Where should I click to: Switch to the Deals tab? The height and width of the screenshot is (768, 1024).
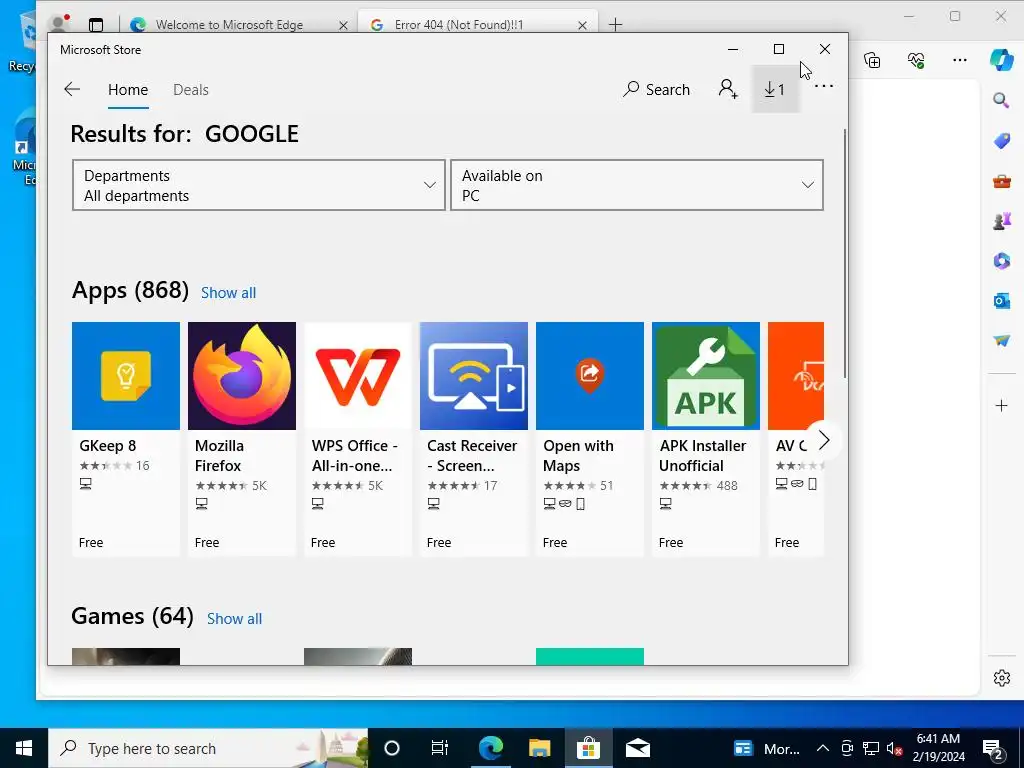(191, 89)
